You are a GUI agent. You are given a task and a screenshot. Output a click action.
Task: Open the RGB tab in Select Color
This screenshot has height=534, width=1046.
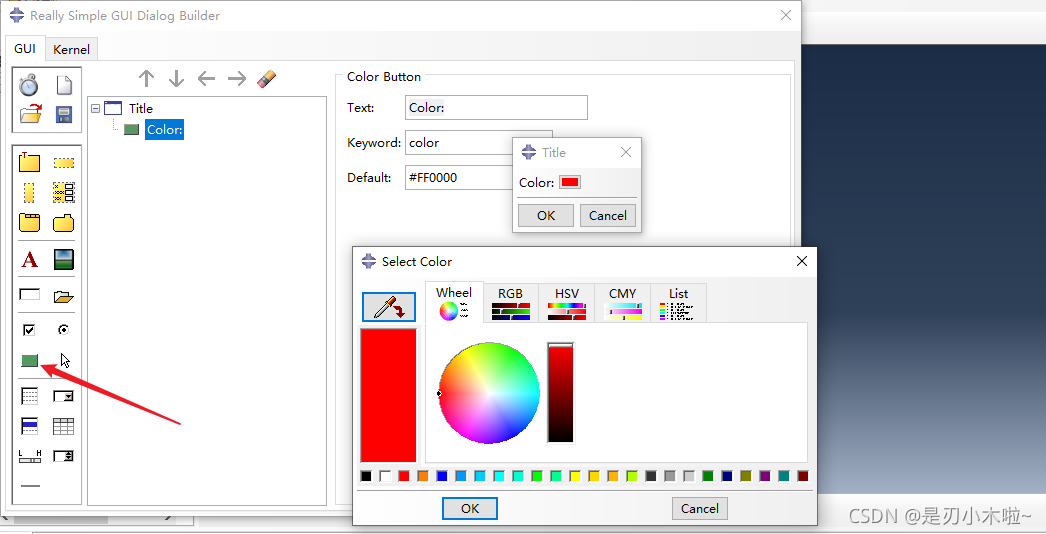[x=510, y=304]
